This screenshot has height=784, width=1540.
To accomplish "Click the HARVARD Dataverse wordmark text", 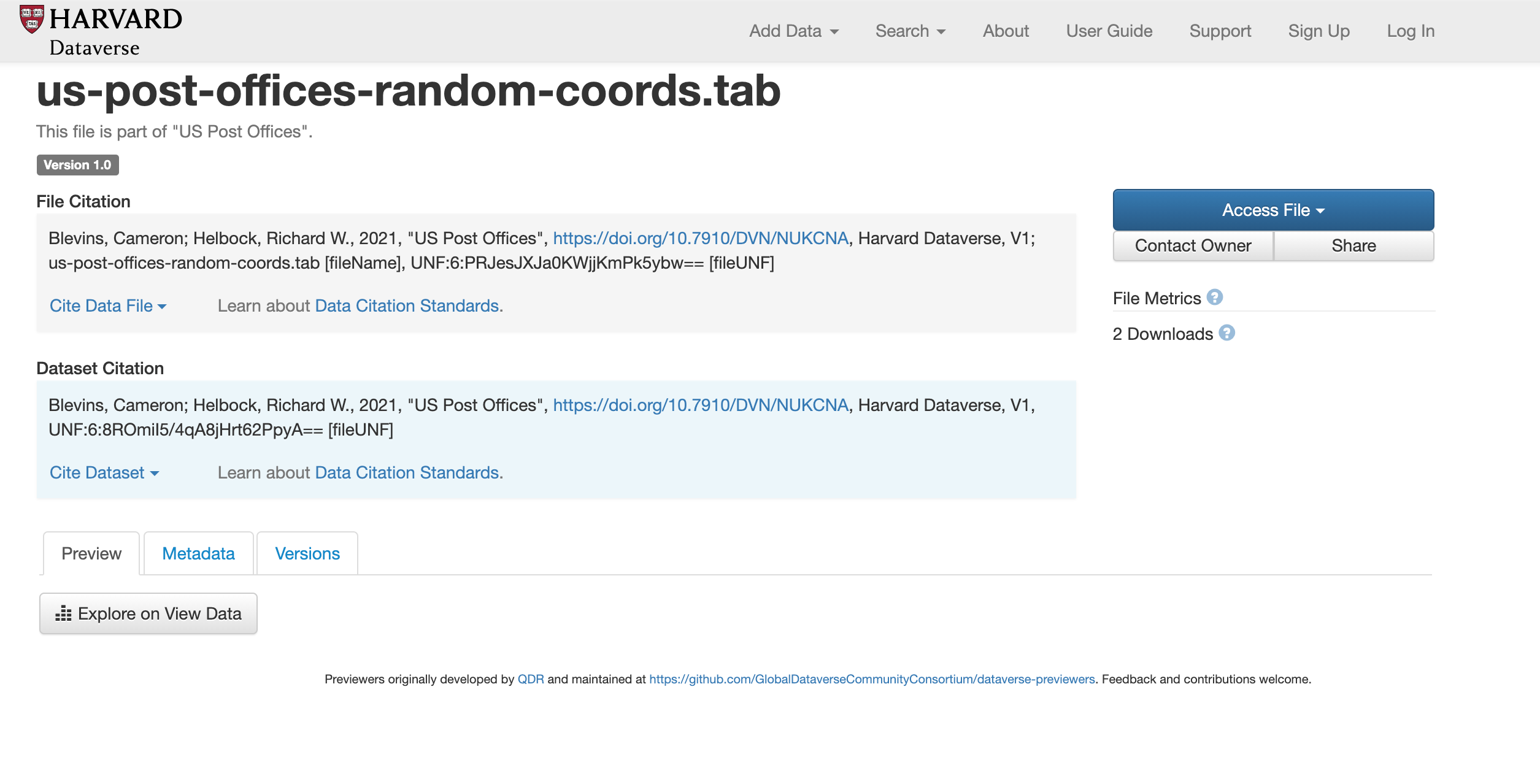I will pos(116,32).
